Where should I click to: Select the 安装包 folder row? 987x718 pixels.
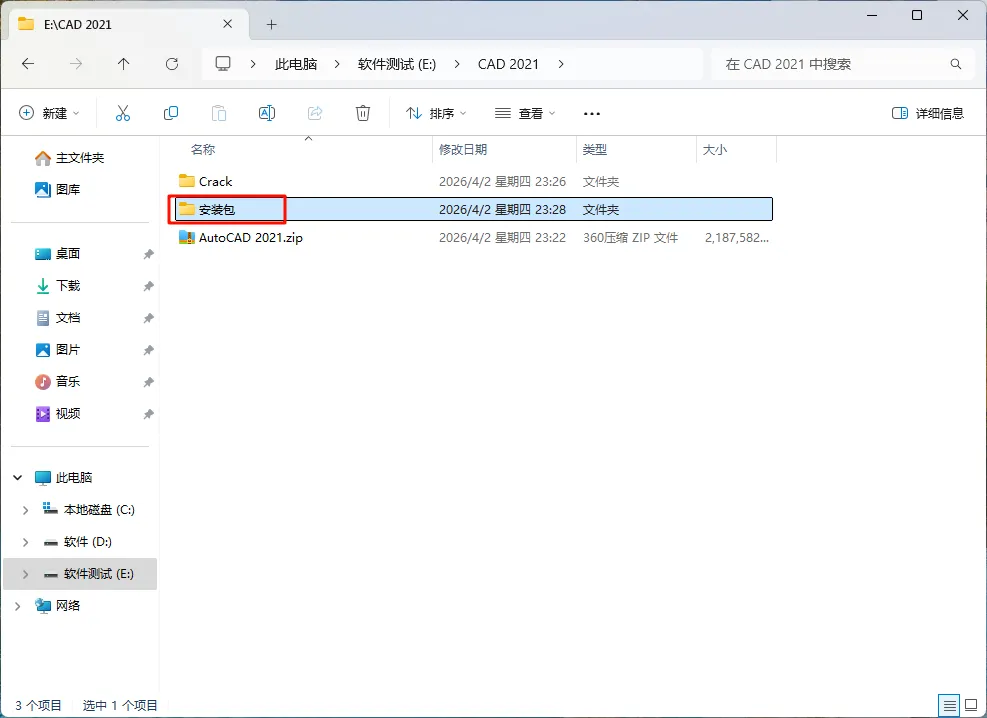[474, 210]
